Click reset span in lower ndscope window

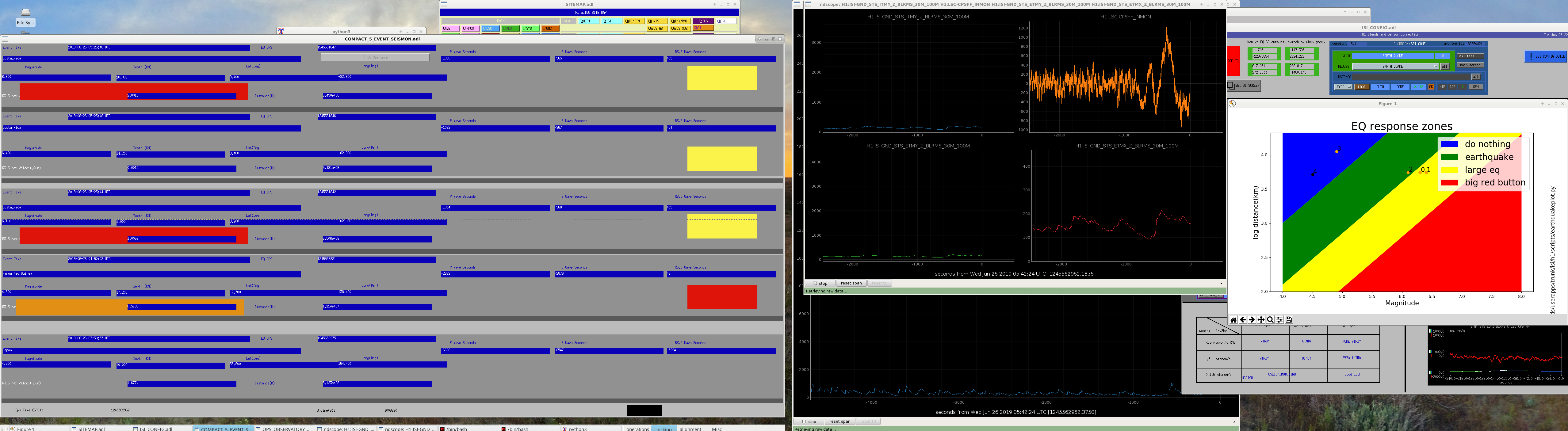point(839,421)
